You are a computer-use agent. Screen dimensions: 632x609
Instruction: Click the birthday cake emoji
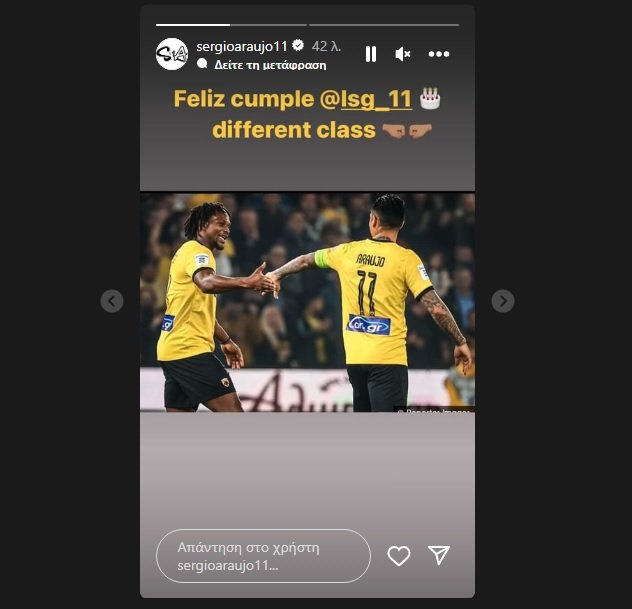click(430, 99)
